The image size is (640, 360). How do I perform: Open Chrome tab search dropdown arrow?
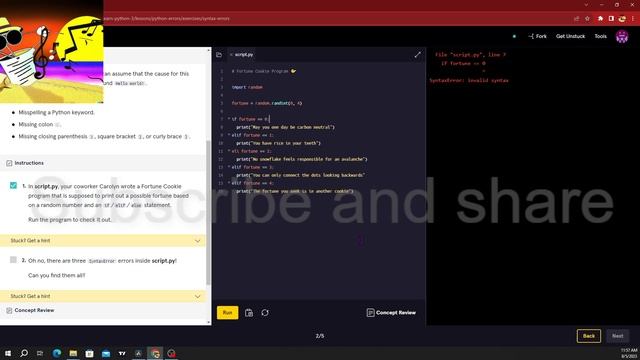[x=586, y=4]
